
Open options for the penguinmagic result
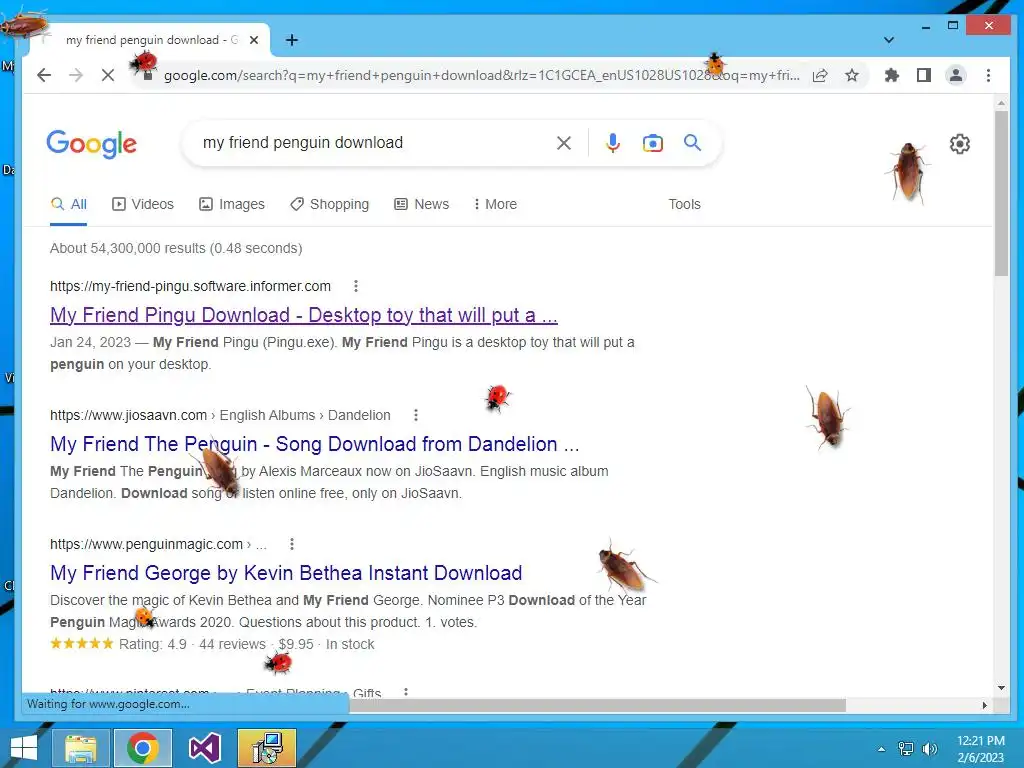pyautogui.click(x=291, y=544)
